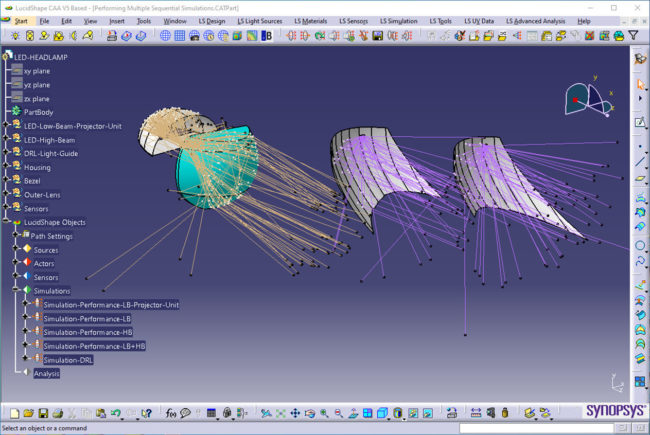
Task: Expand the Sources tree node
Action: (x=15, y=250)
